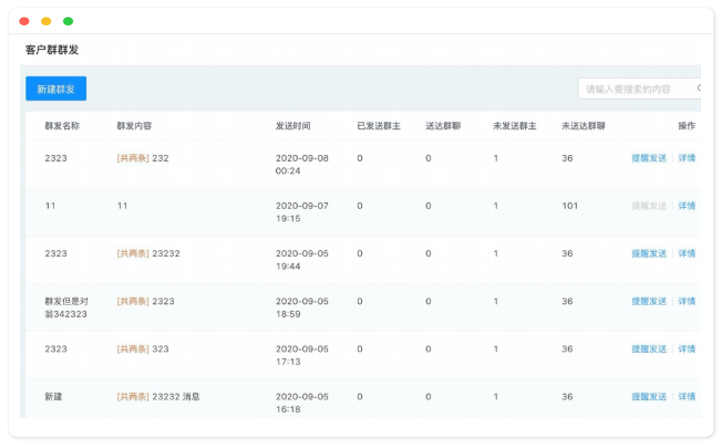This screenshot has height=446, width=721.
Task: Maximize the window using the green button
Action: (x=68, y=21)
